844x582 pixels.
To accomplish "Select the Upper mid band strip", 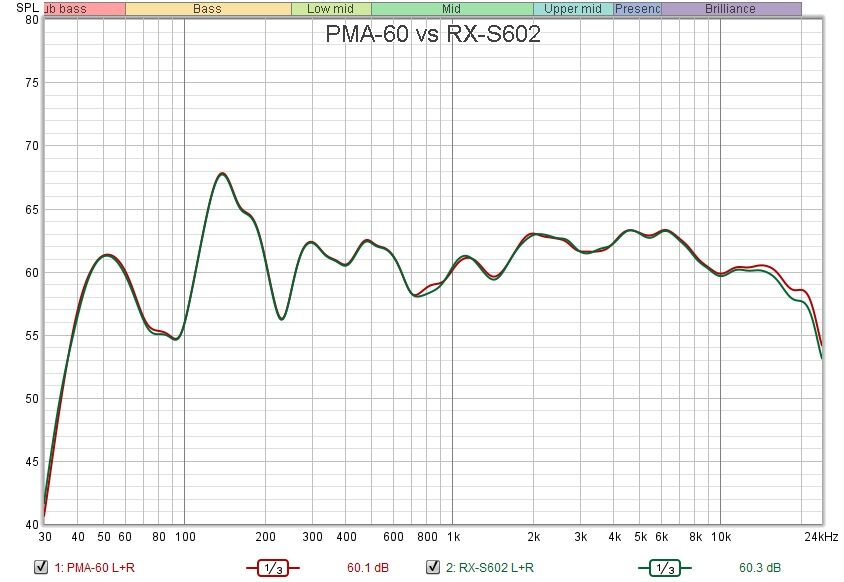I will point(572,9).
